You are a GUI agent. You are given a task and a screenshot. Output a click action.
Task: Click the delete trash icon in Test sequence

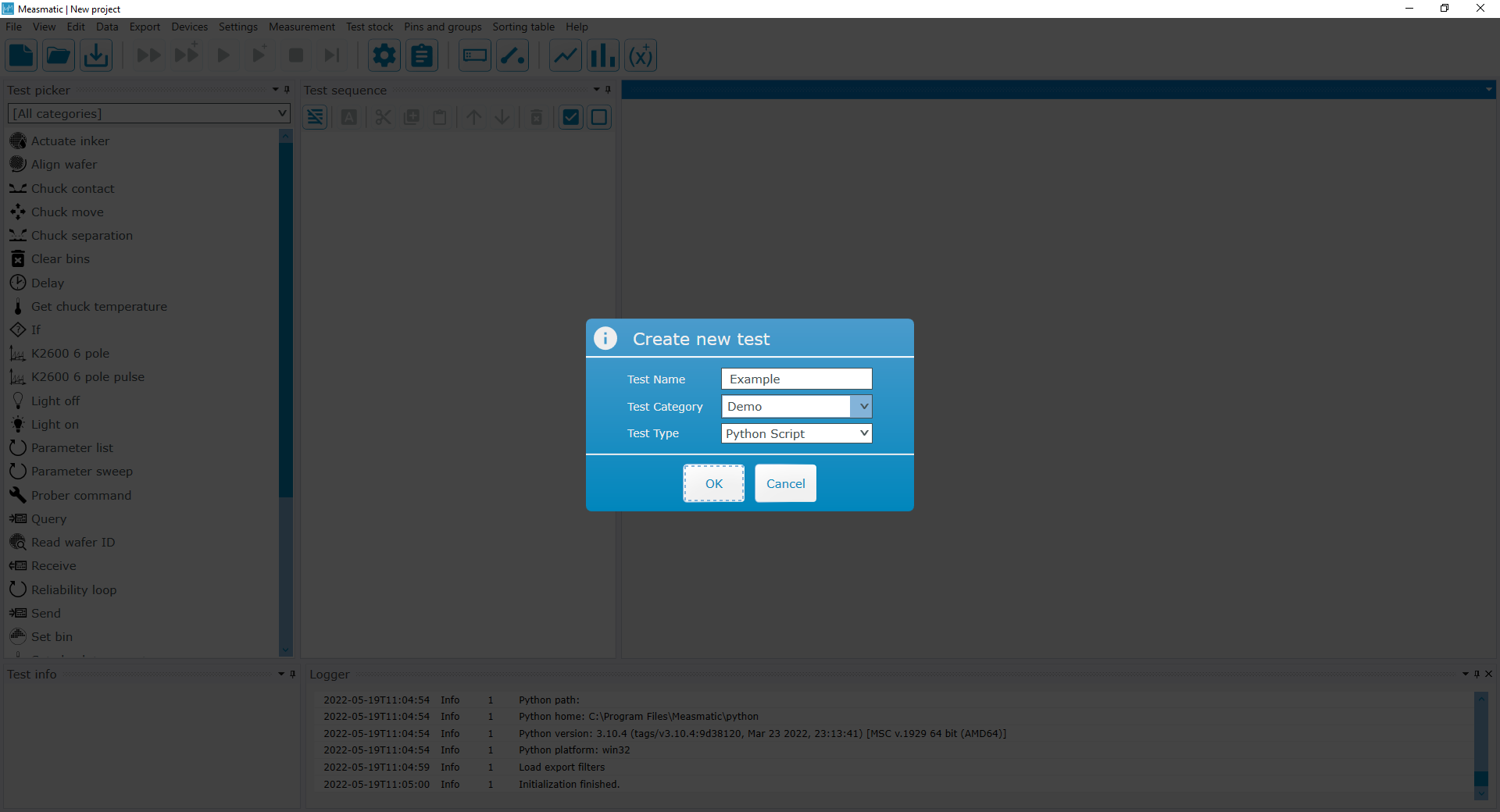(x=536, y=117)
